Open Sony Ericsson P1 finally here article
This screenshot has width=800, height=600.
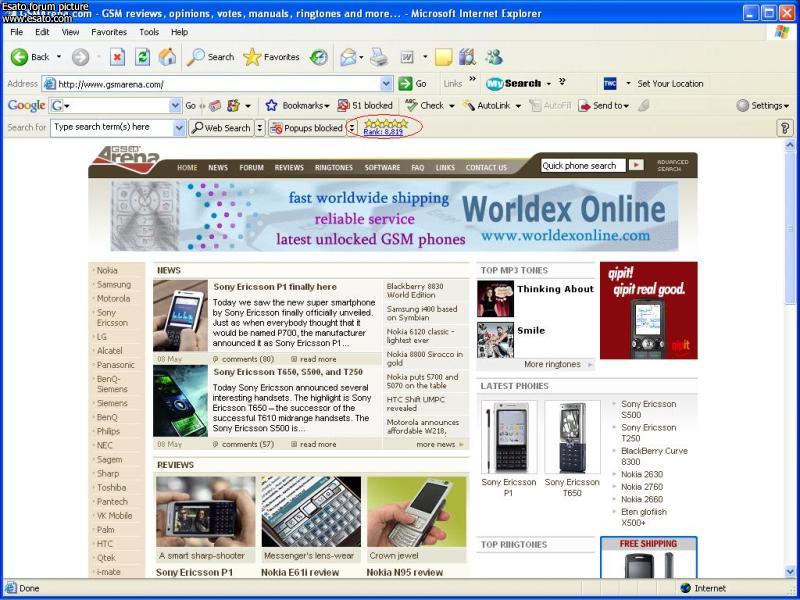pyautogui.click(x=275, y=287)
